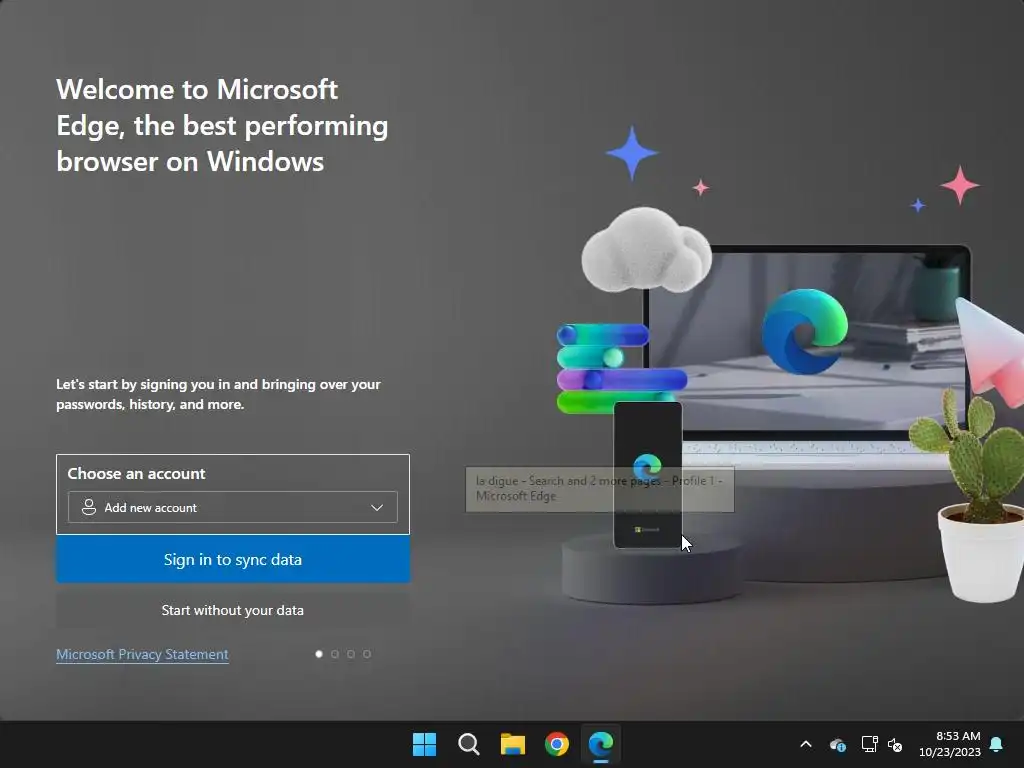Open the cloud status tray icon
Screen dimensions: 1024x768
(838, 744)
